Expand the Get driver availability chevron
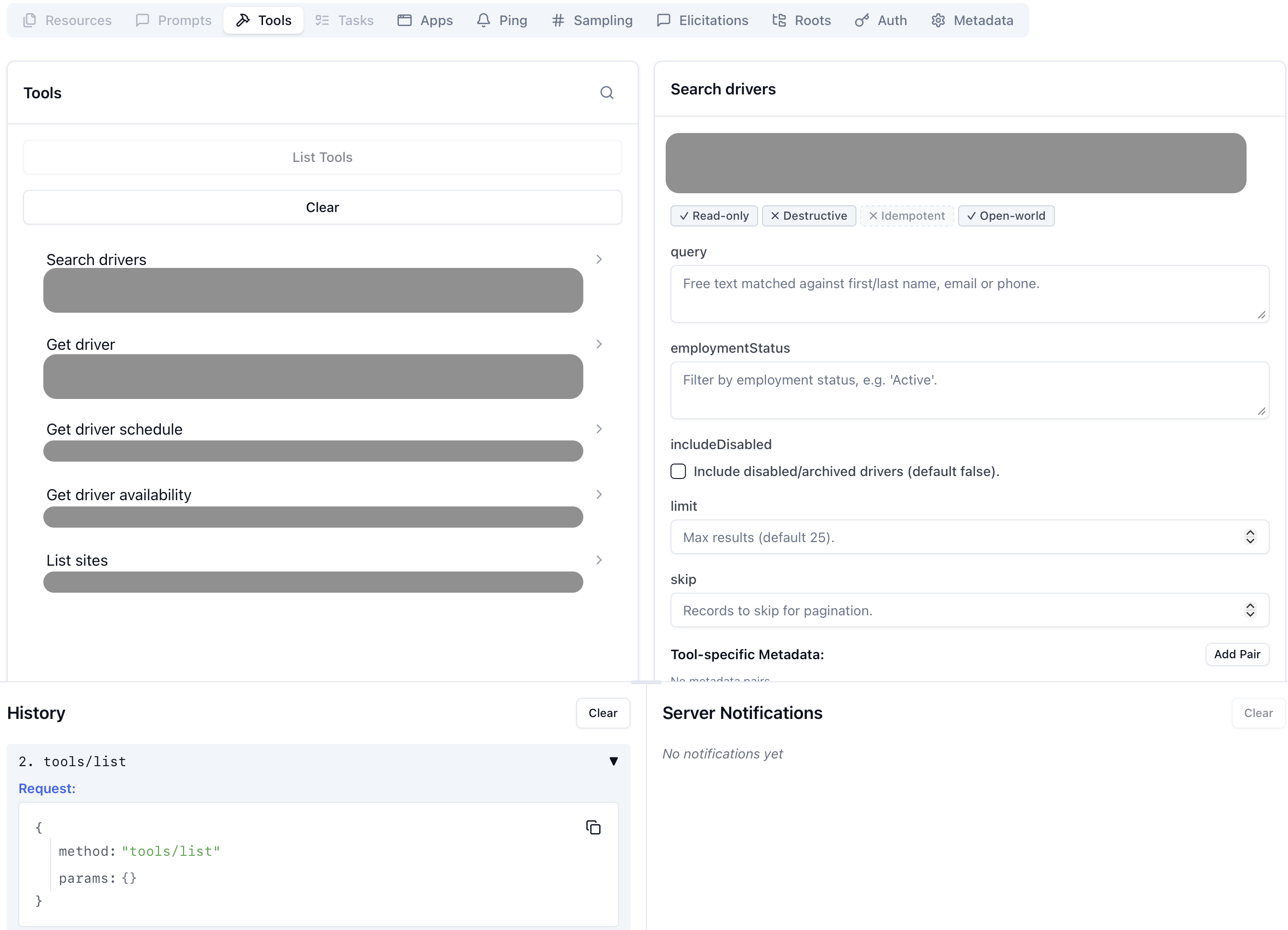This screenshot has height=930, width=1288. (599, 494)
